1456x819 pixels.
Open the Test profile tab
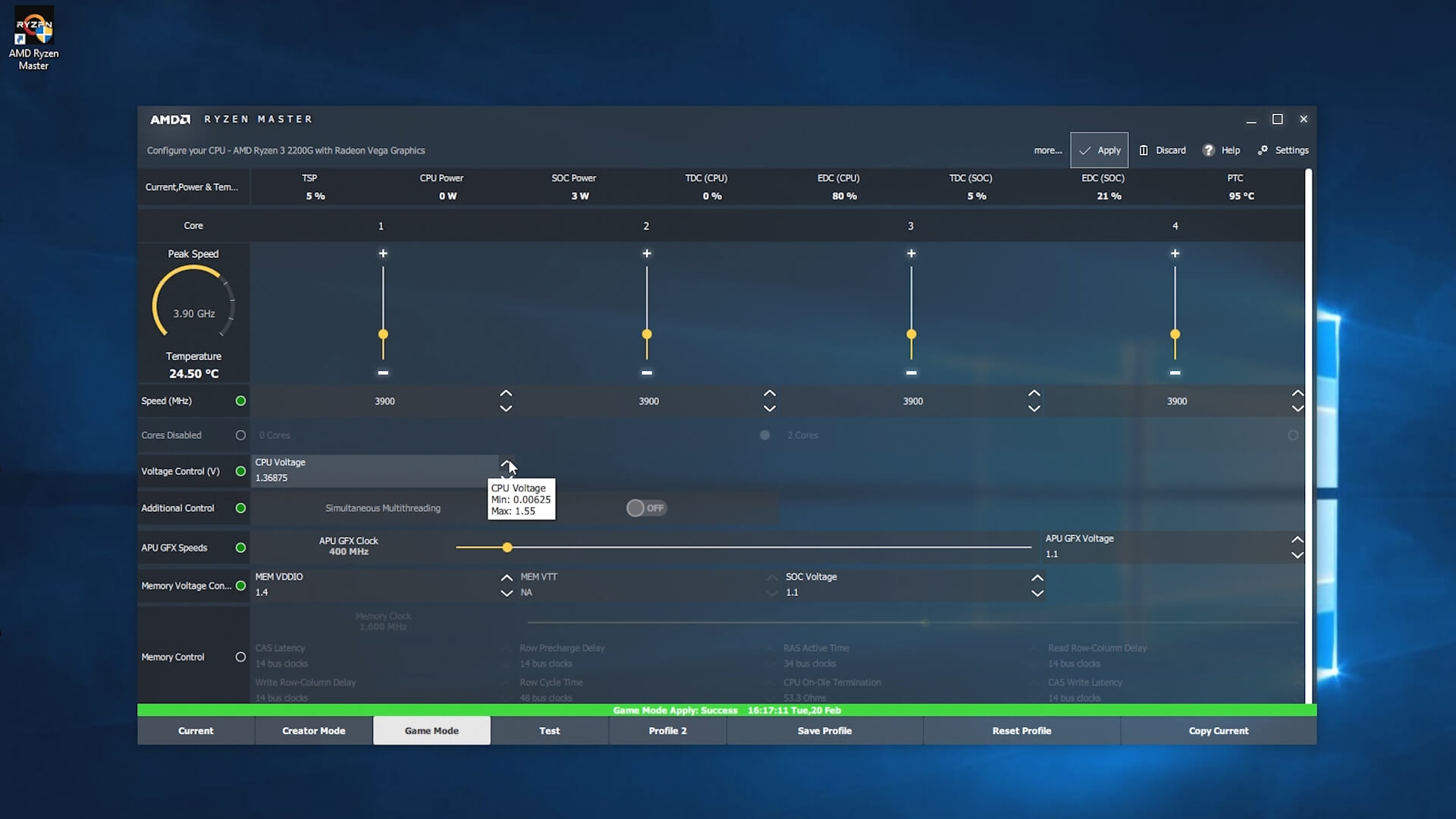pyautogui.click(x=550, y=730)
